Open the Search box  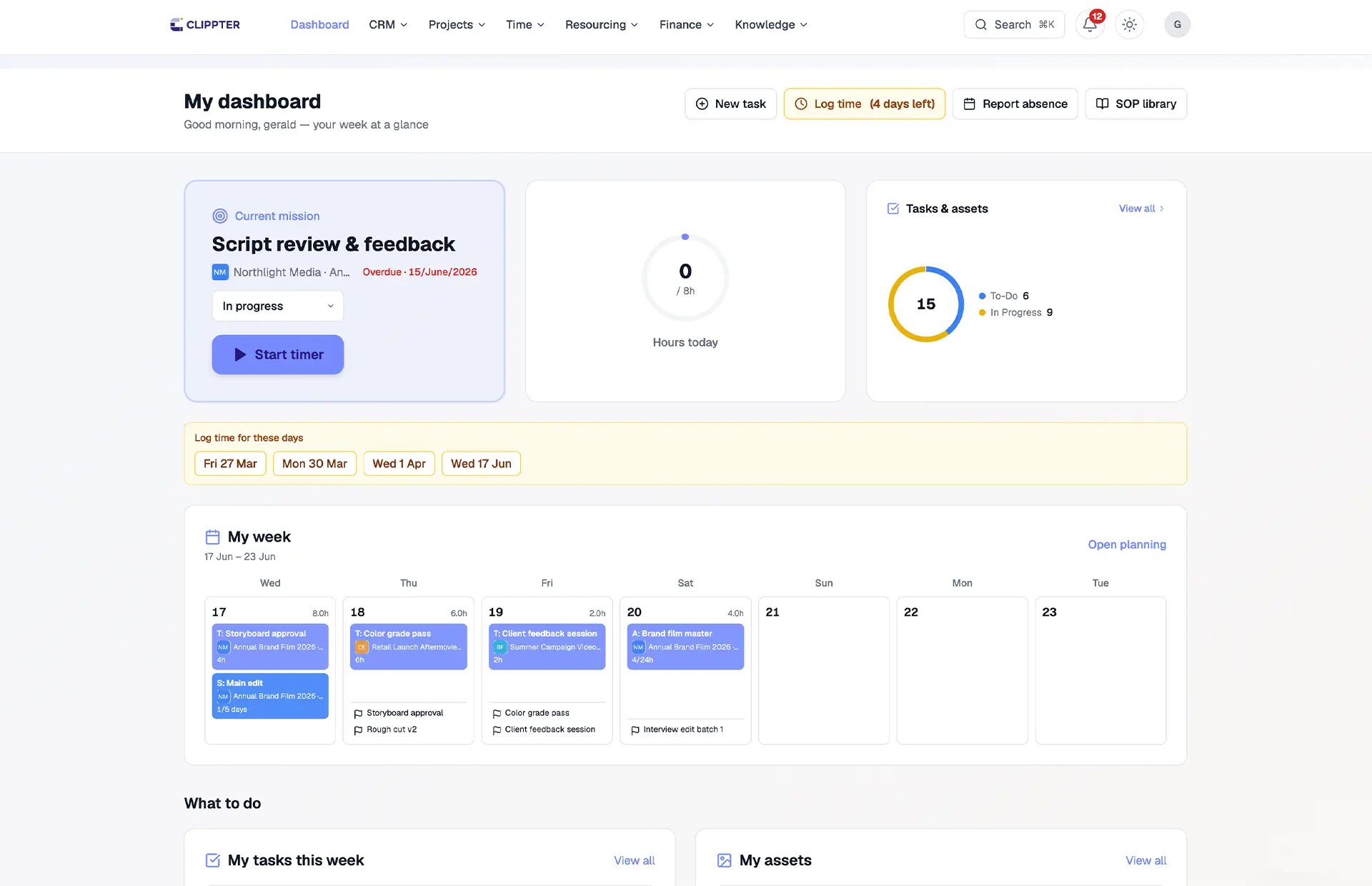pyautogui.click(x=1014, y=24)
